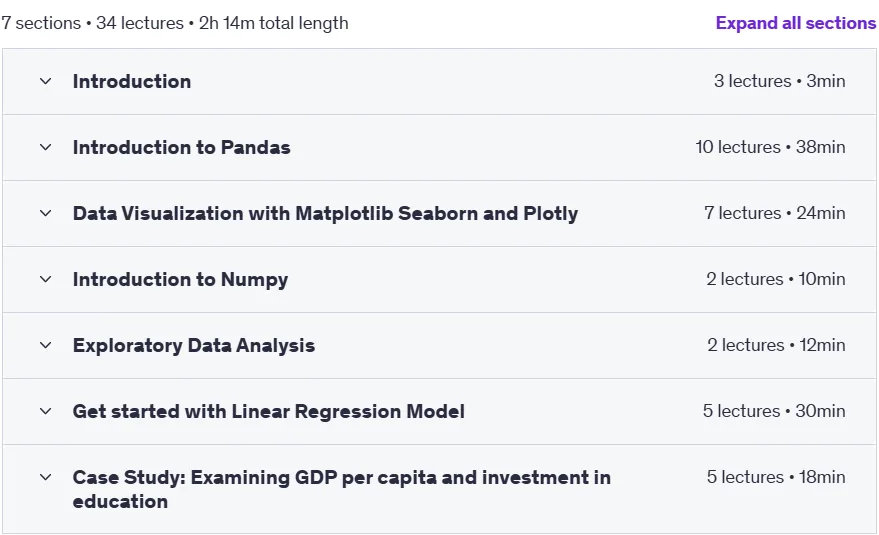Expand the Introduction section chevron
Image resolution: width=879 pixels, height=535 pixels.
click(x=45, y=81)
